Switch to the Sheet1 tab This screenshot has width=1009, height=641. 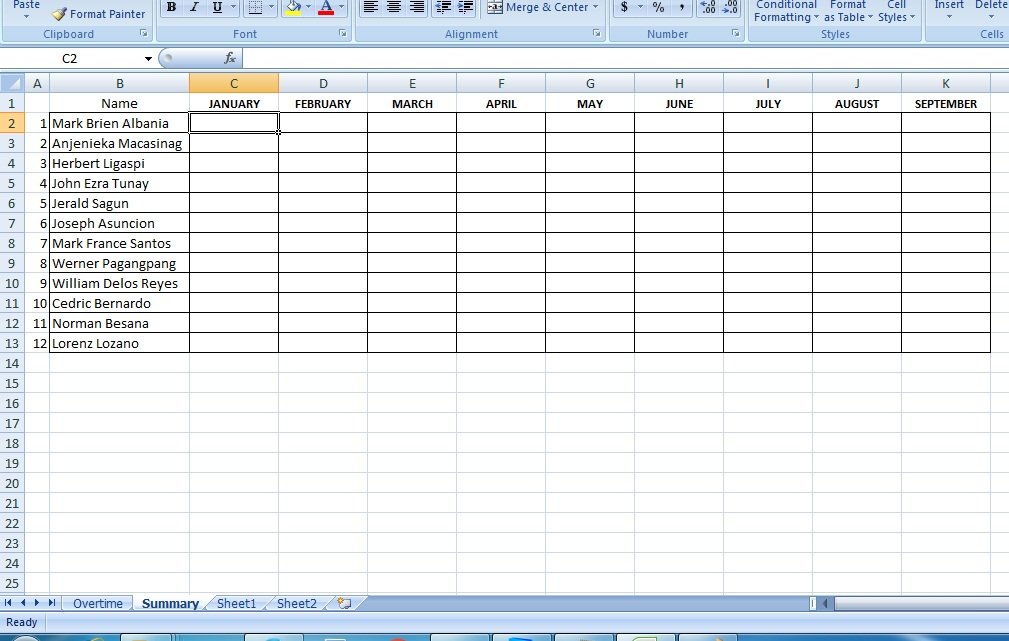[237, 603]
